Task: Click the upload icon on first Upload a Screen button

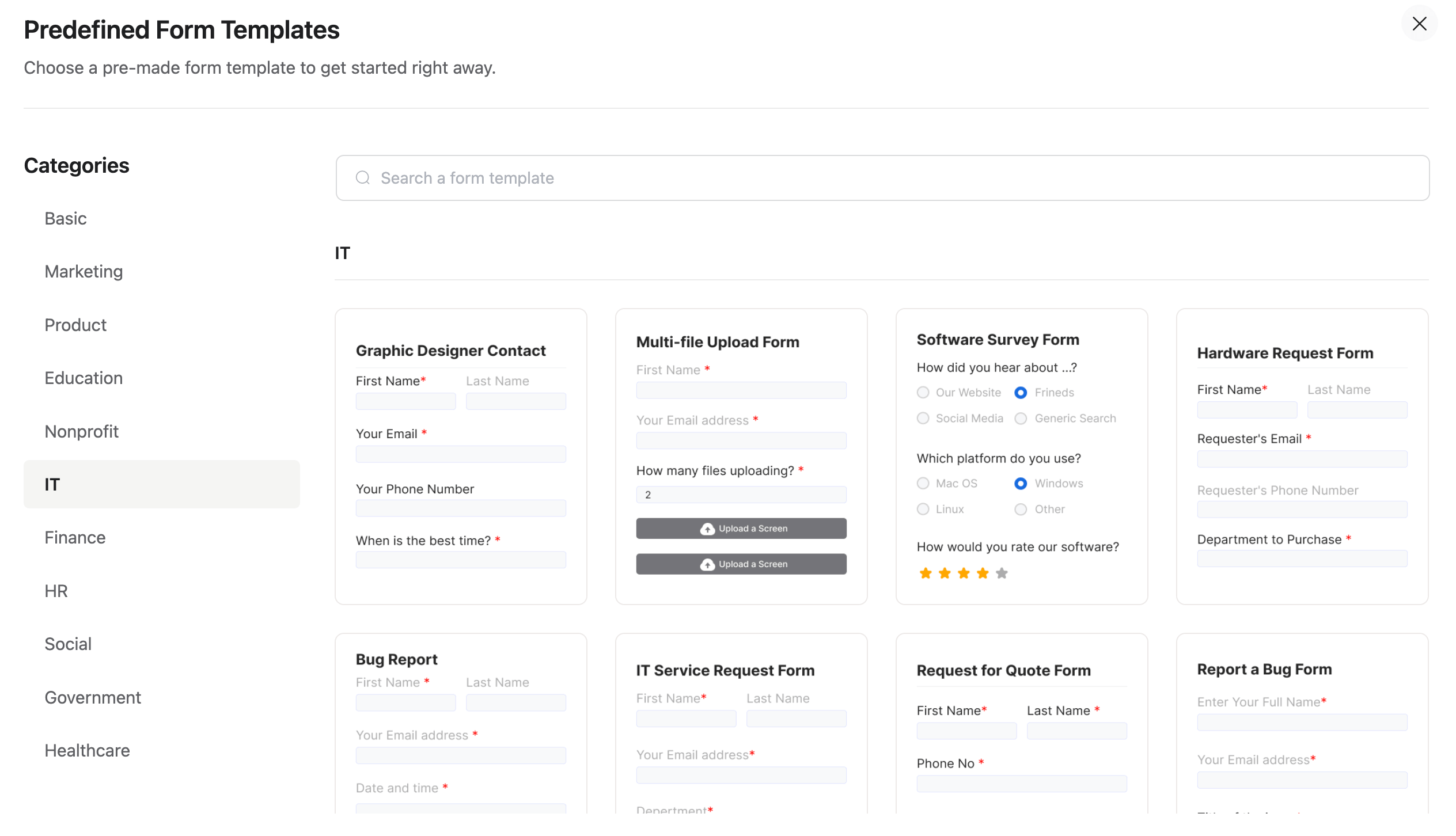Action: [x=708, y=528]
